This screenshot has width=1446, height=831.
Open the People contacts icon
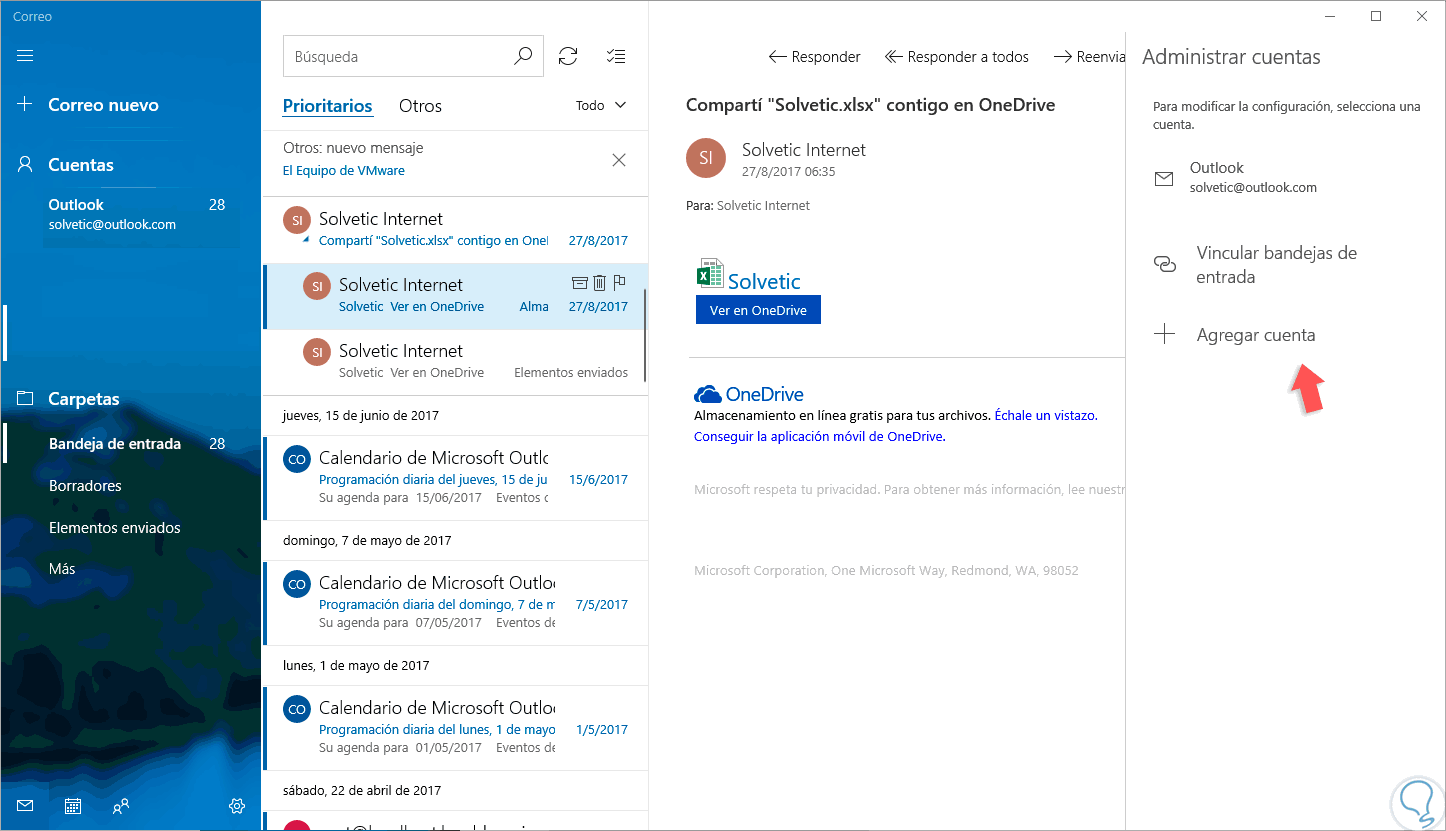point(121,806)
